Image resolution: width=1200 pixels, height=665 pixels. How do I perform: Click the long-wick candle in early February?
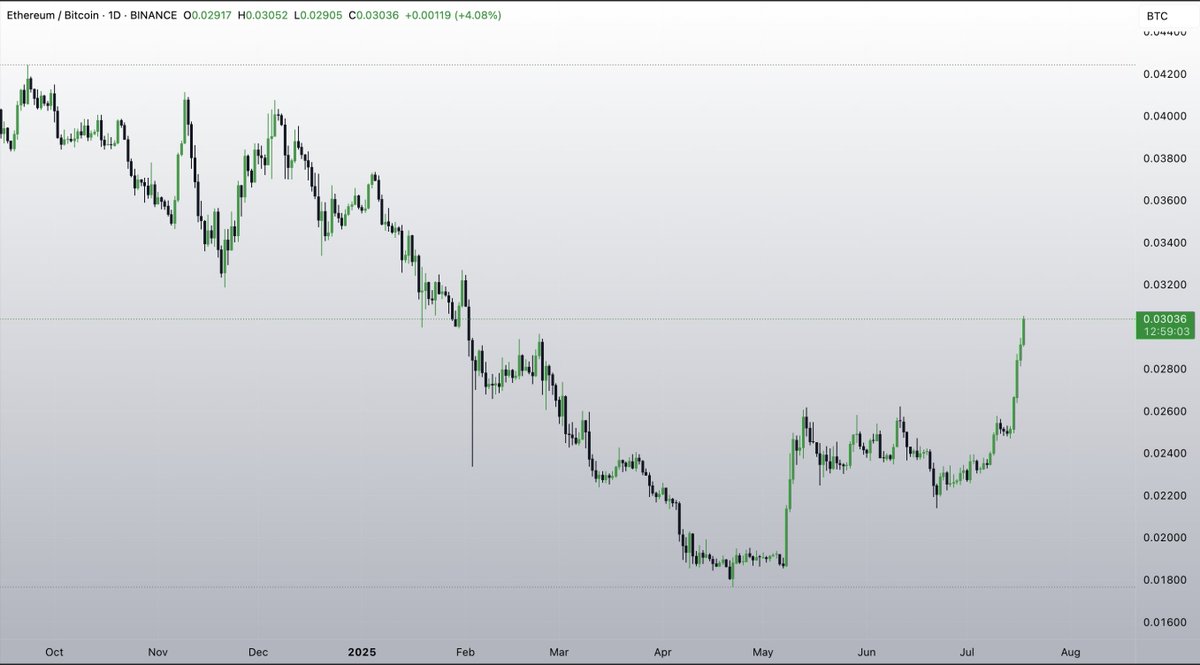coord(472,400)
